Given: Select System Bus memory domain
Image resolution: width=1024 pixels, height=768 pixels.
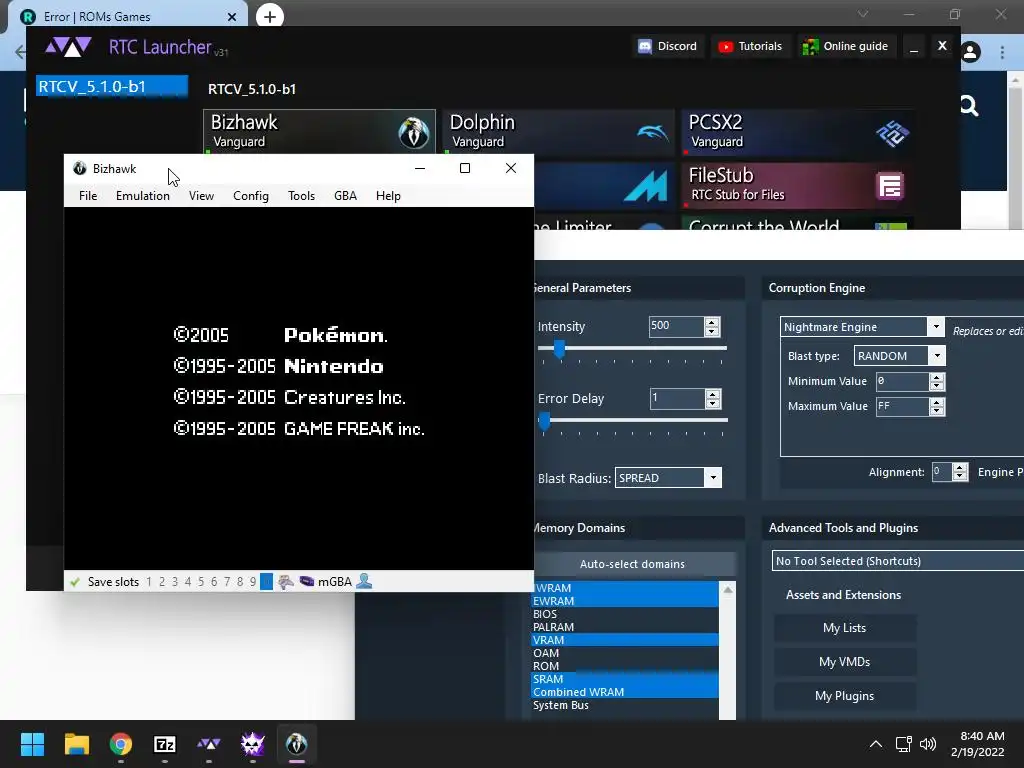Looking at the screenshot, I should (625, 705).
